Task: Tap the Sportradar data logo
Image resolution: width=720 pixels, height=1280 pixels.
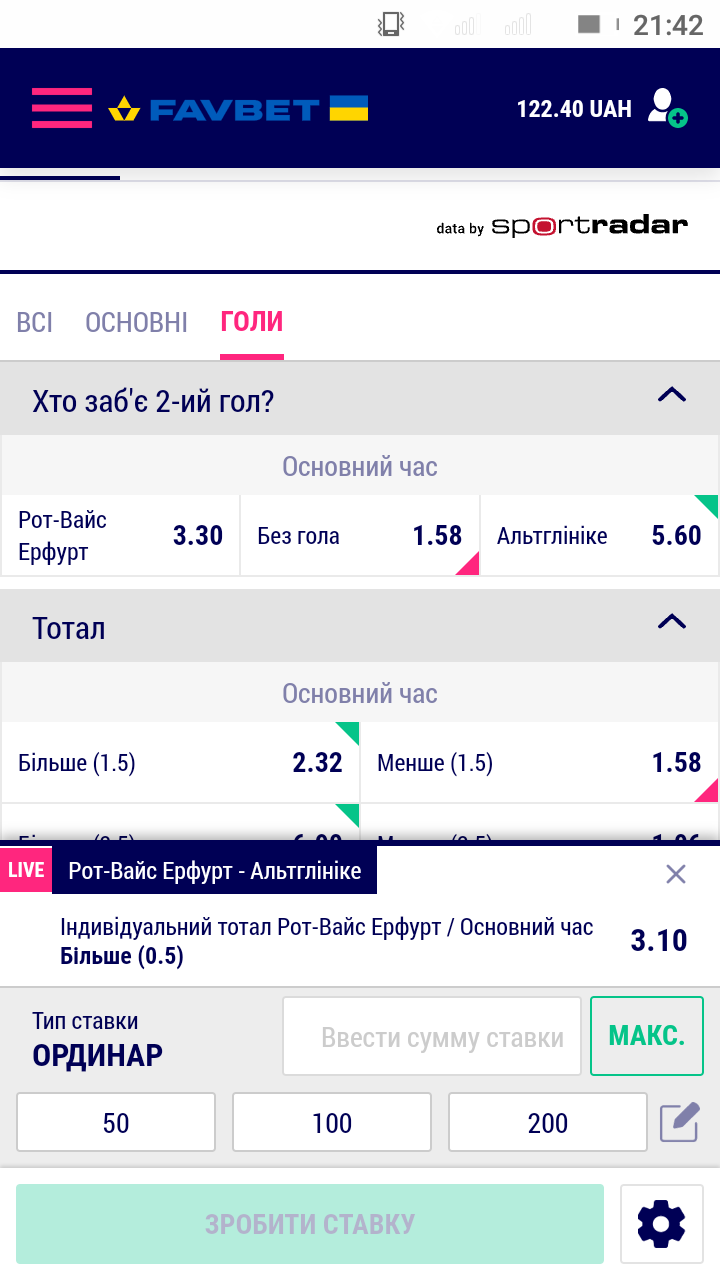Action: pyautogui.click(x=562, y=226)
